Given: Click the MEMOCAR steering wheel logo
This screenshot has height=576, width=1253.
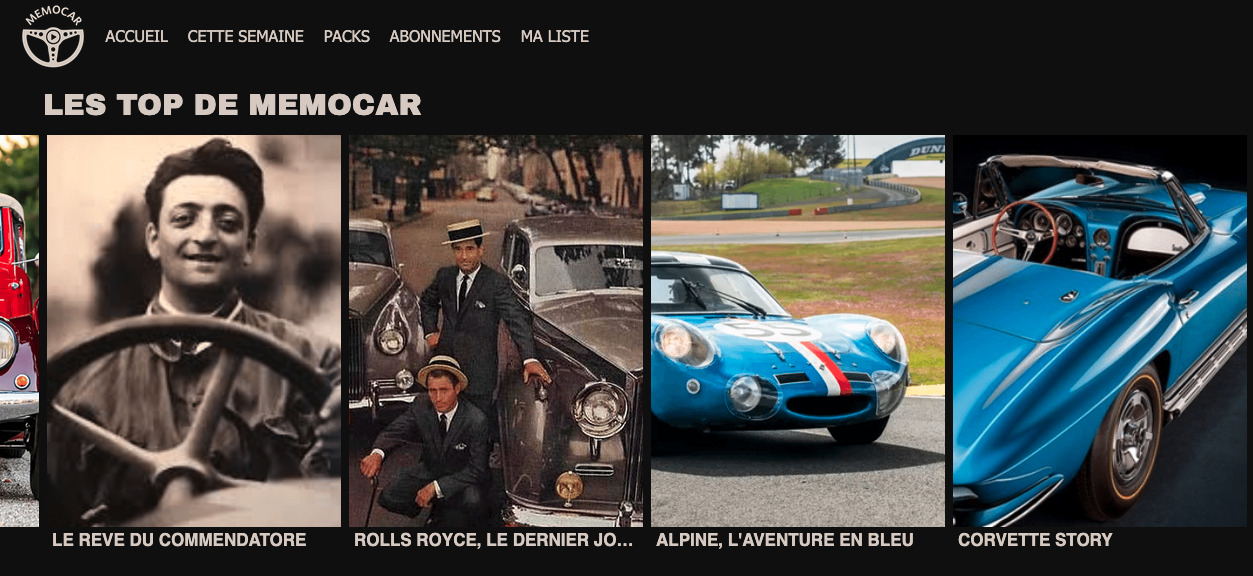Looking at the screenshot, I should pyautogui.click(x=53, y=37).
